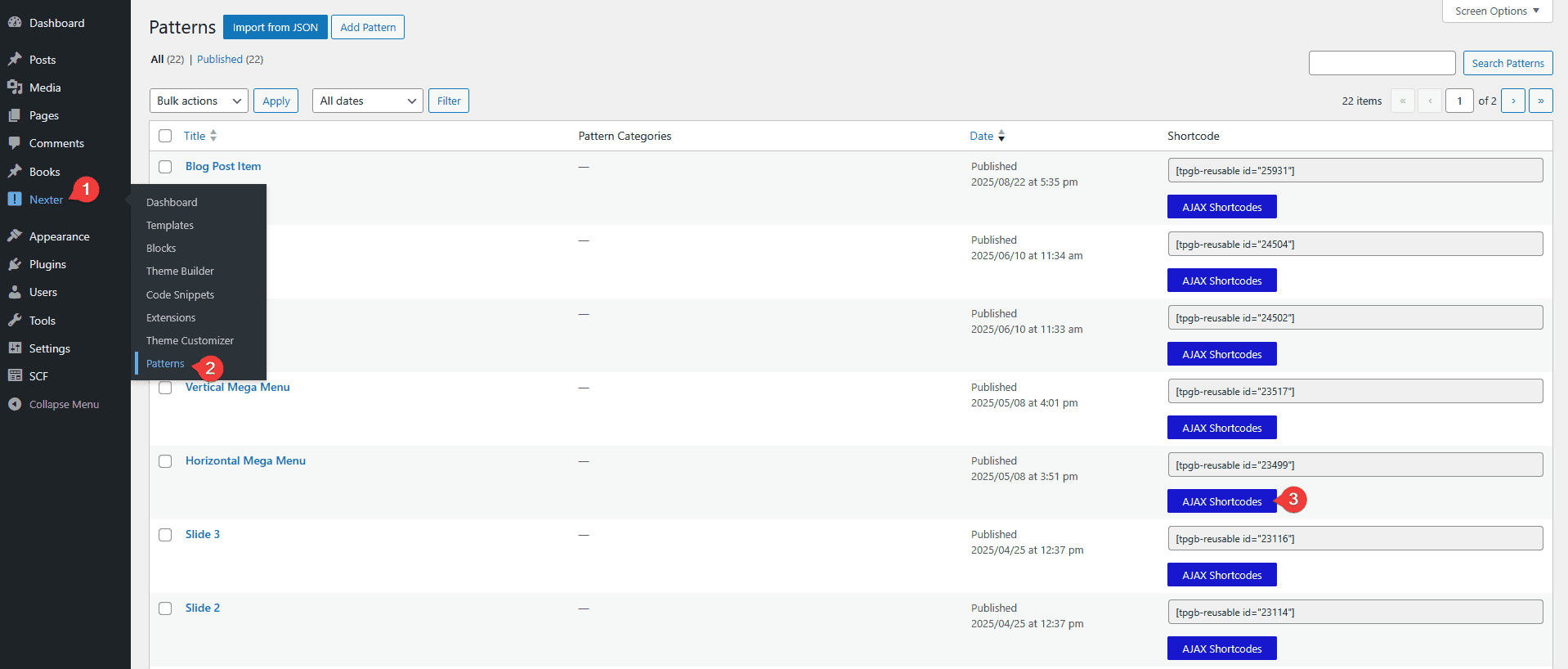
Task: Jump to last page double-arrow button
Action: click(1541, 101)
